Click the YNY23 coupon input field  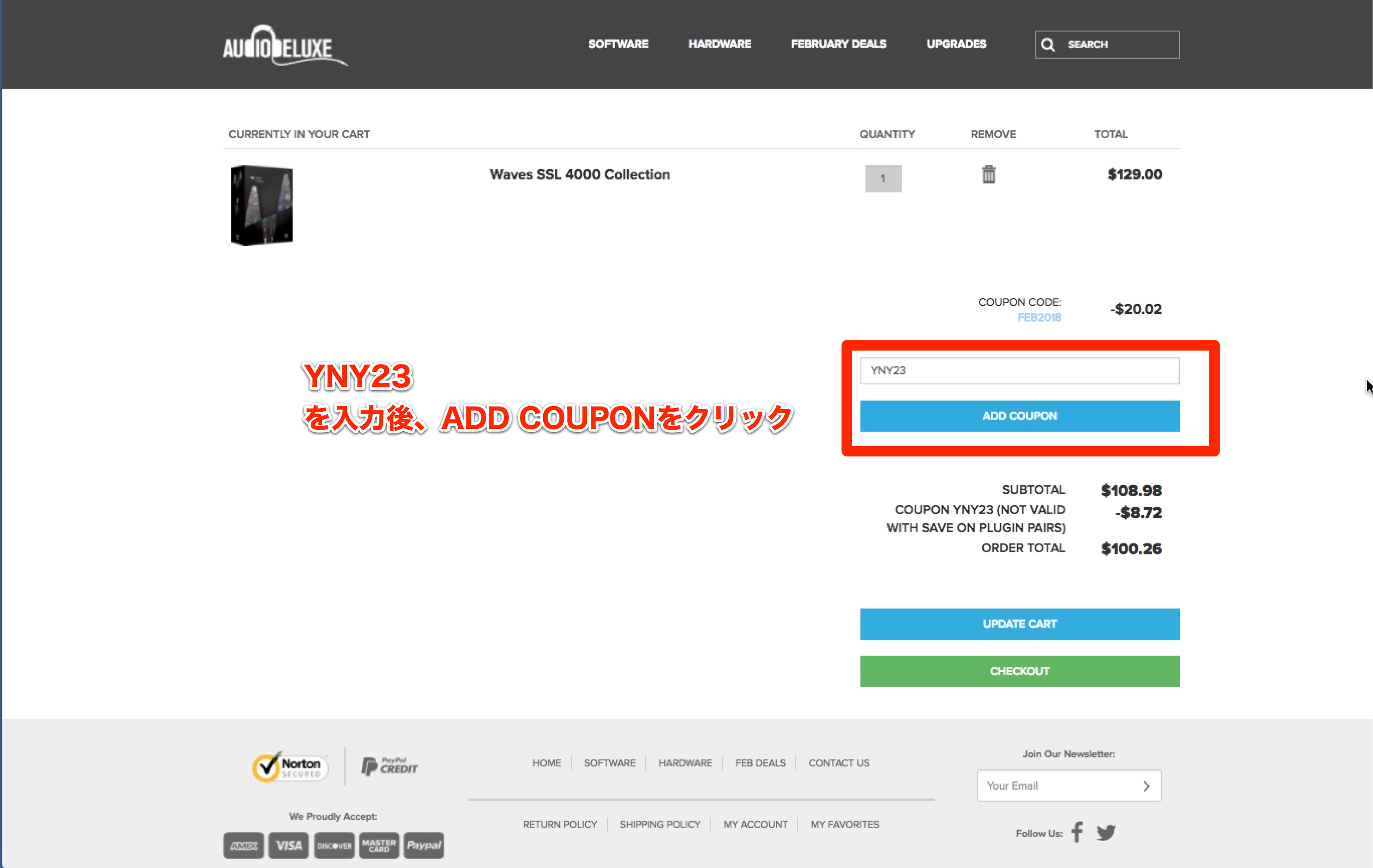[1019, 370]
